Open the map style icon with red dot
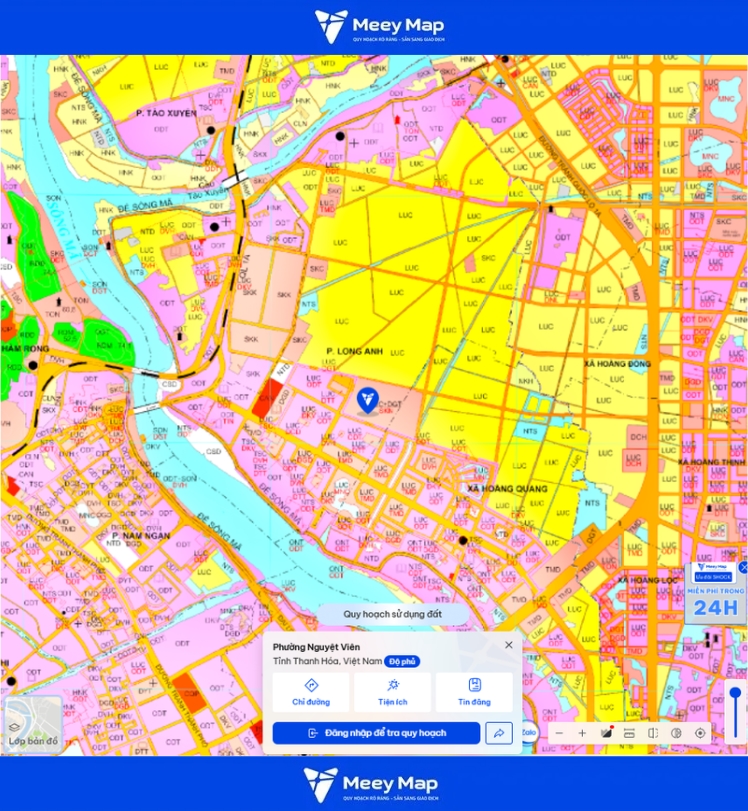Viewport: 748px width, 811px height. click(x=606, y=733)
